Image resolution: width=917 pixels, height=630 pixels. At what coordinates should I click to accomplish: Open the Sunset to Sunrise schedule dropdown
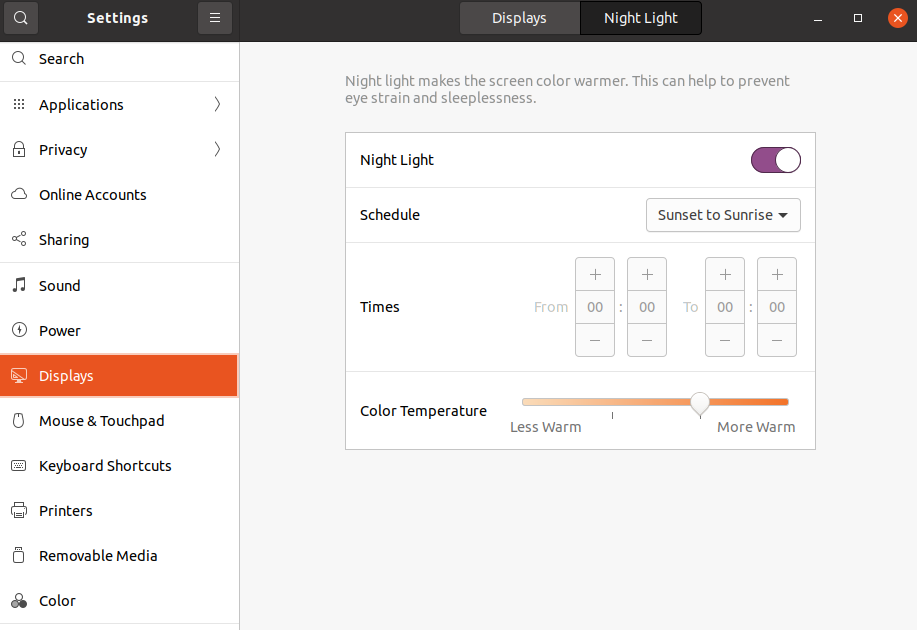[722, 214]
